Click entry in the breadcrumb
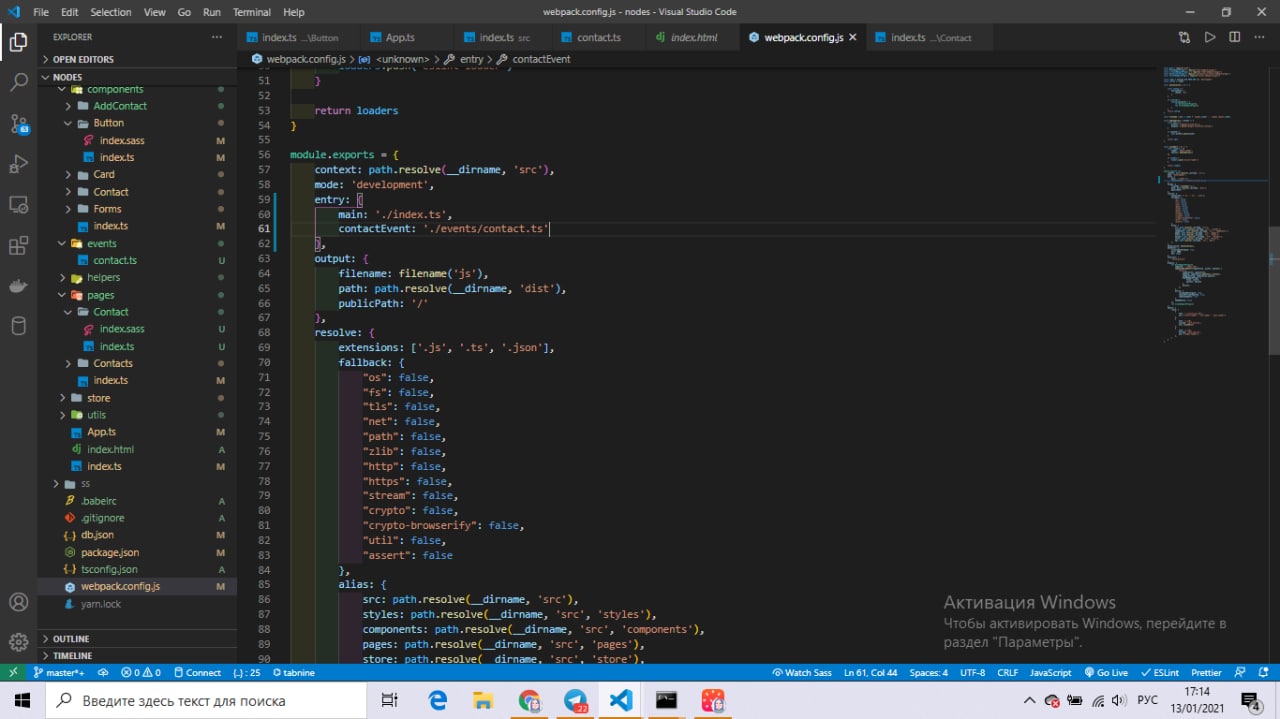The height and width of the screenshot is (719, 1280). [471, 59]
